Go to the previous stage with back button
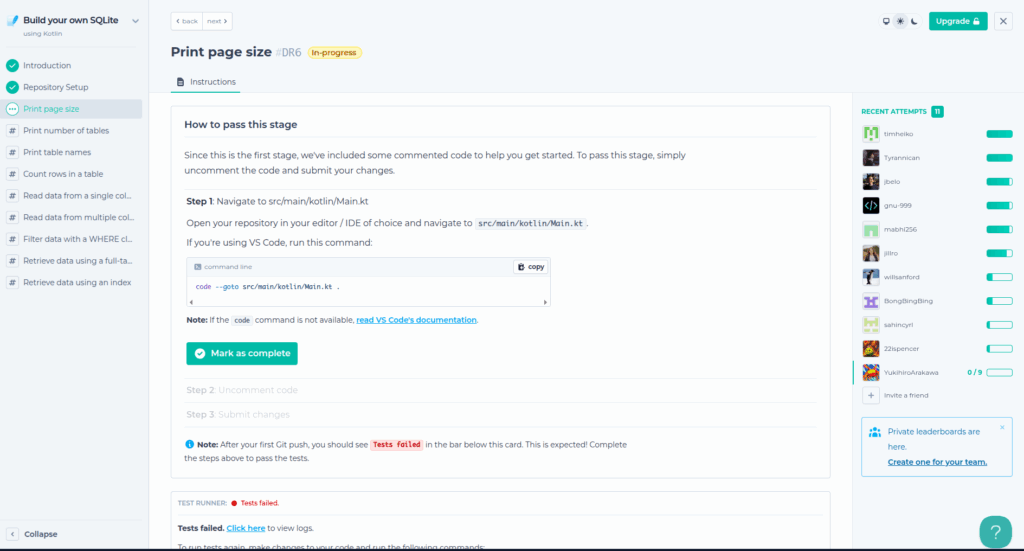Screen dimensions: 1024x551 (187, 21)
